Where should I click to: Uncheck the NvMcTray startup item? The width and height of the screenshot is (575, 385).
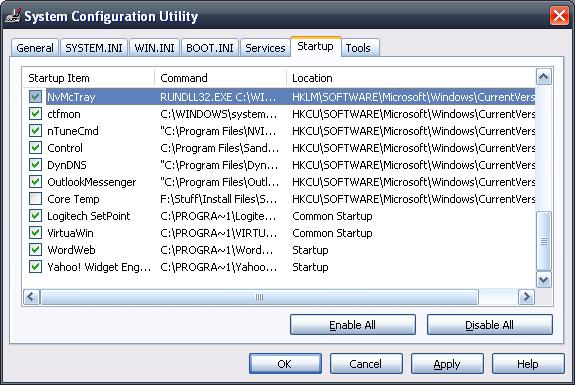click(x=35, y=97)
